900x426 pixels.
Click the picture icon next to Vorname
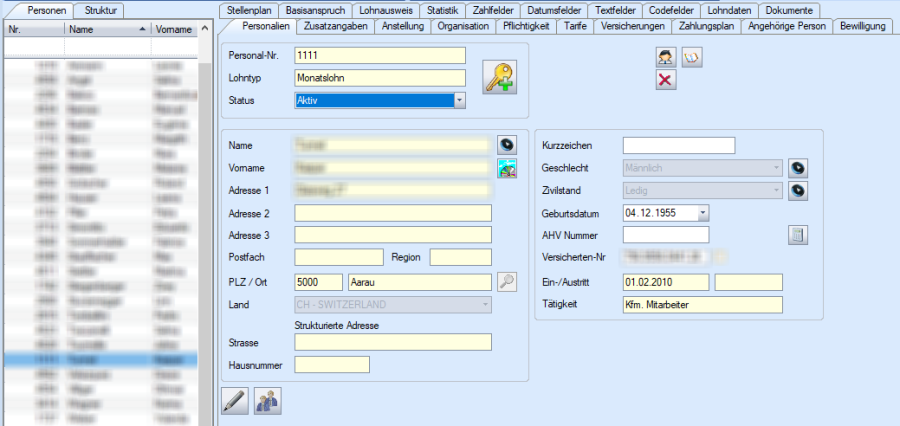pyautogui.click(x=508, y=168)
